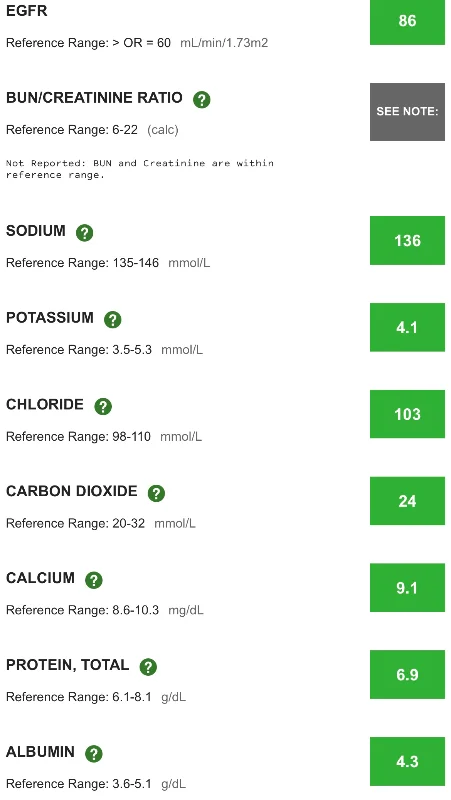Click the EGFR test name heading

pos(27,11)
